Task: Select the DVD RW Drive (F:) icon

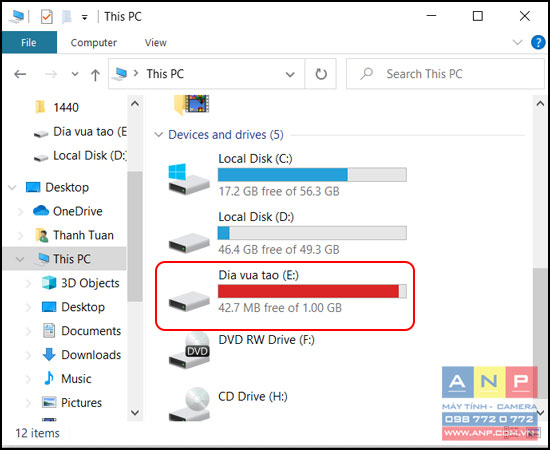Action: point(189,350)
